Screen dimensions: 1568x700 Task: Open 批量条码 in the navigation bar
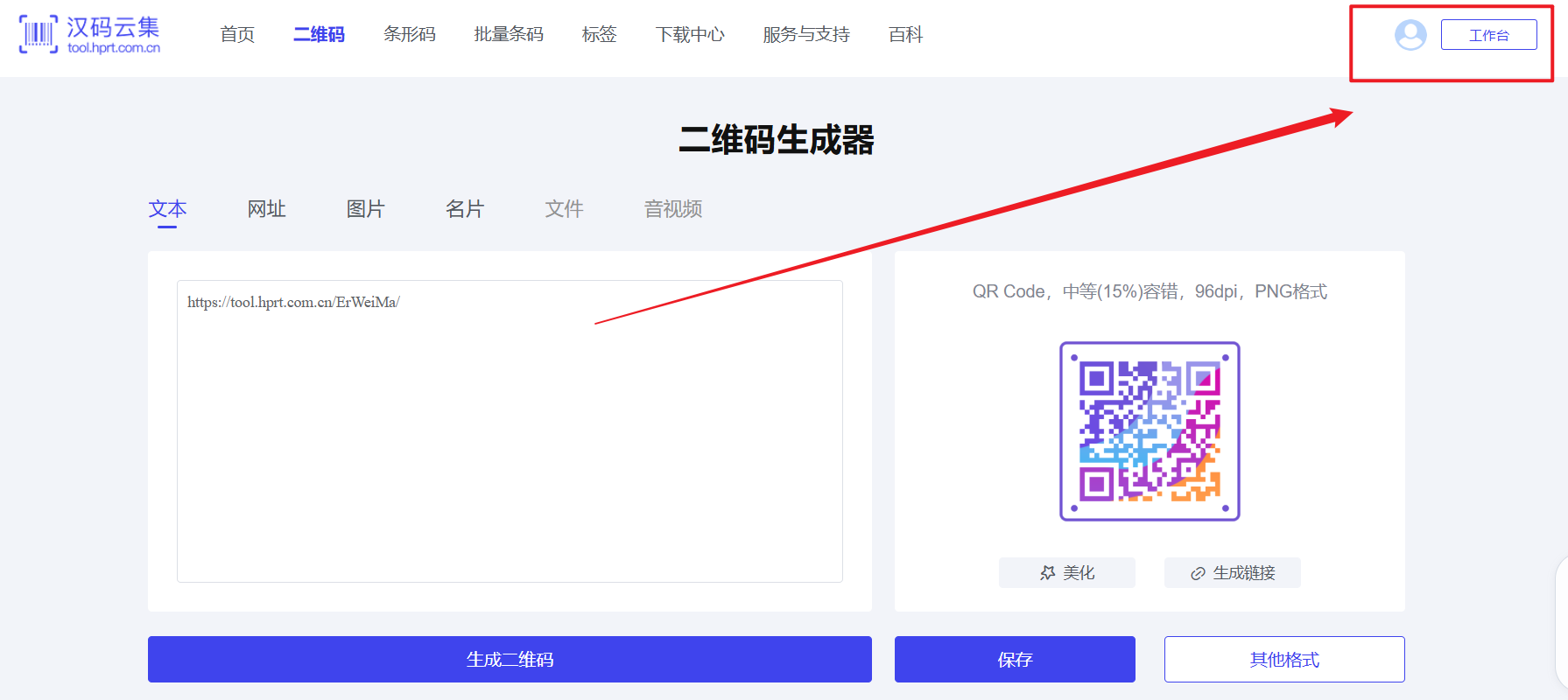point(509,34)
